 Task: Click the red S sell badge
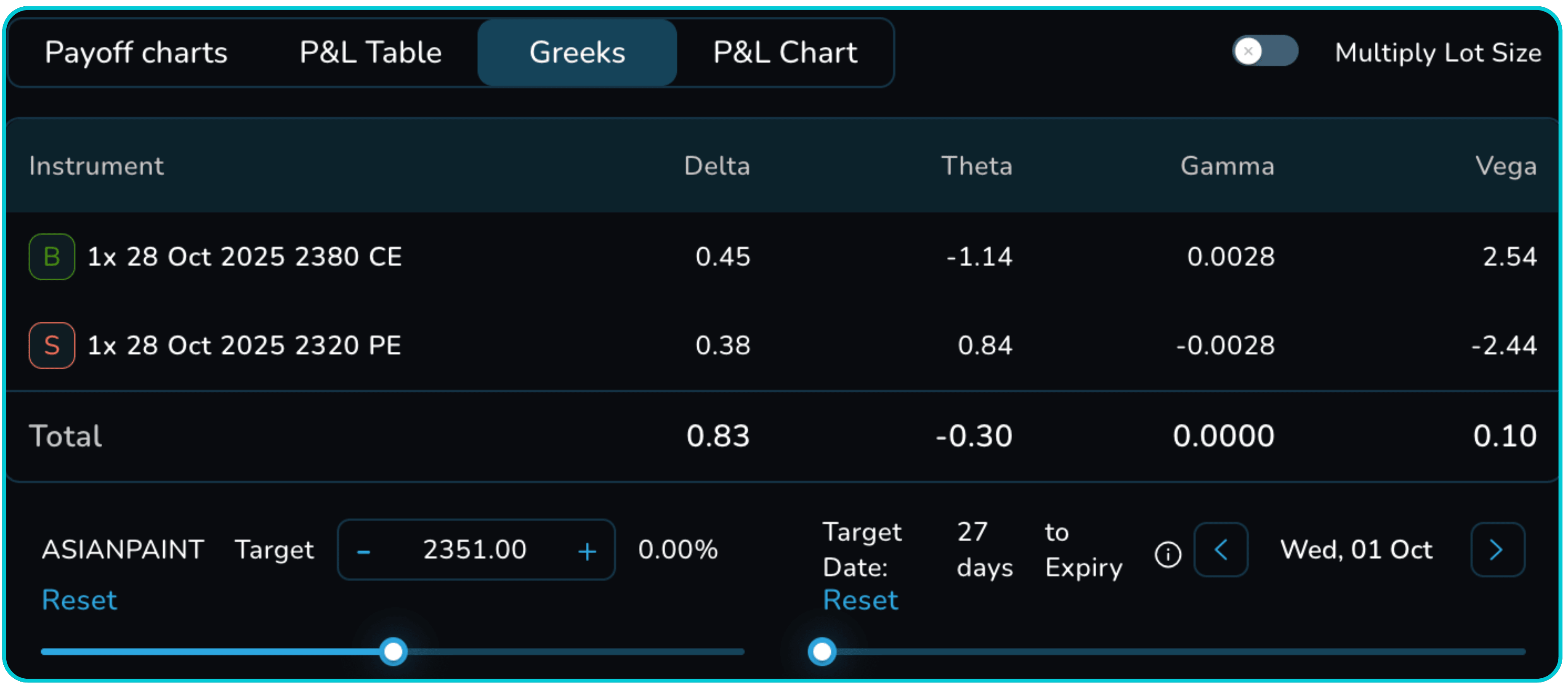[52, 345]
